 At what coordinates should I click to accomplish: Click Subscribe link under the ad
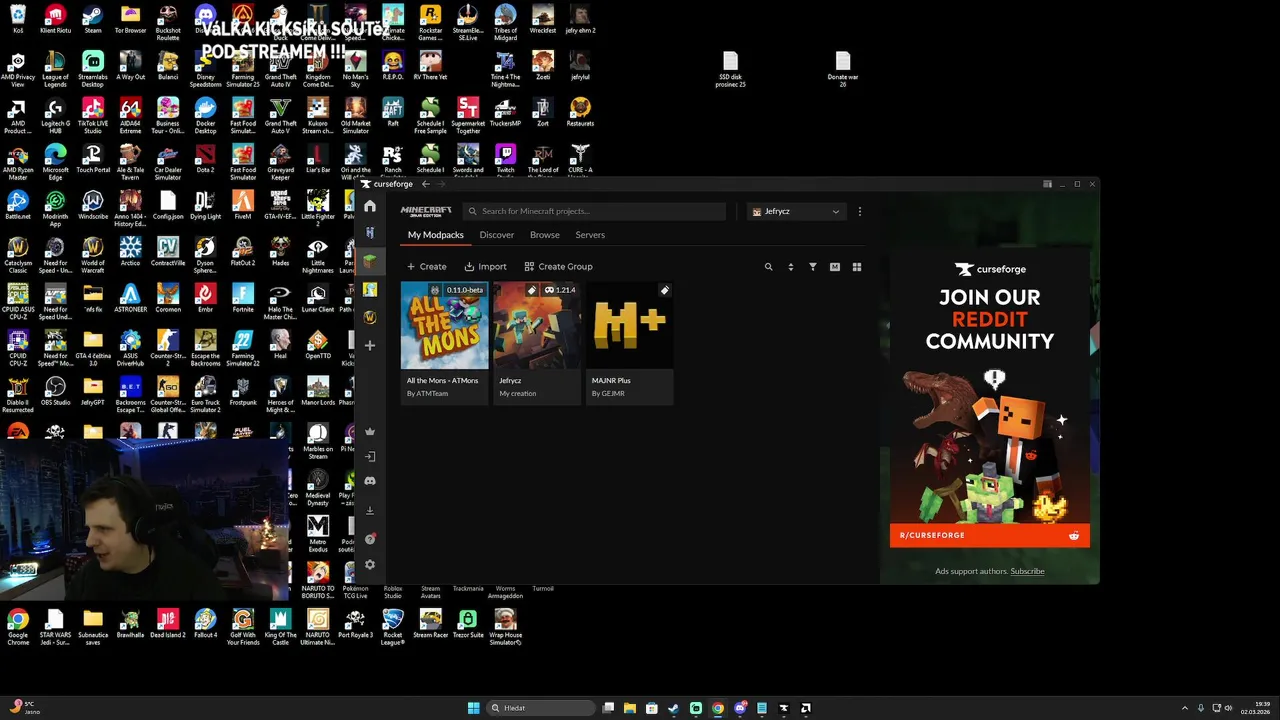pos(1027,571)
